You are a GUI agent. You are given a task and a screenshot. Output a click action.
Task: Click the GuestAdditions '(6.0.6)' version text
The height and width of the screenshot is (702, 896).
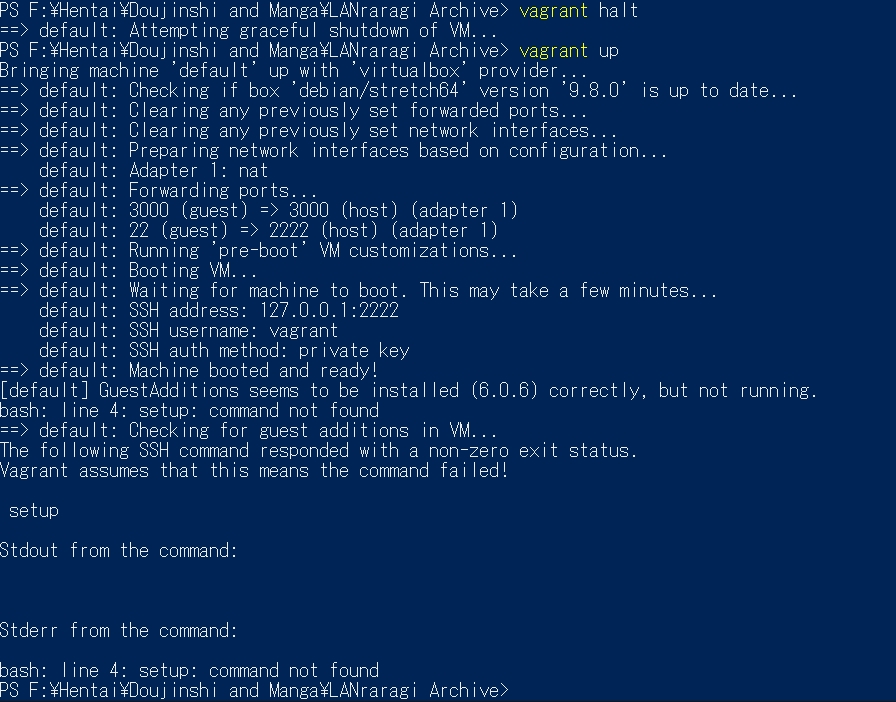pyautogui.click(x=504, y=390)
